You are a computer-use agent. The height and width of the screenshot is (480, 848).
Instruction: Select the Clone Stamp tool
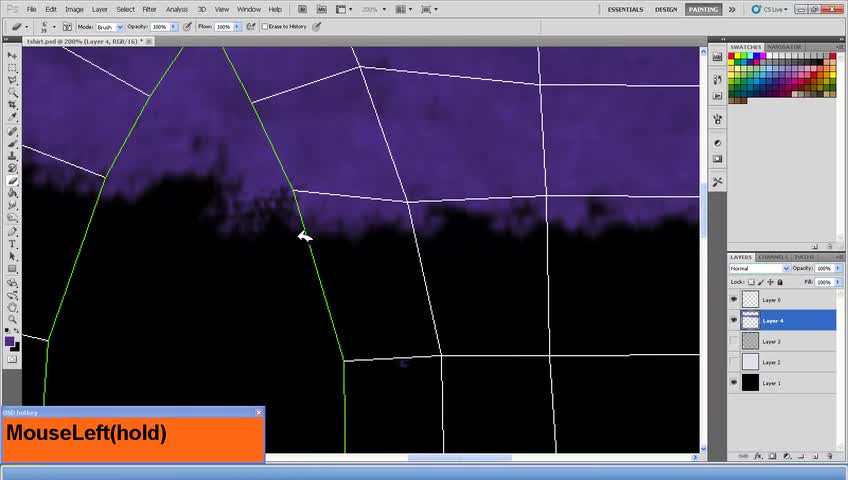click(x=12, y=156)
